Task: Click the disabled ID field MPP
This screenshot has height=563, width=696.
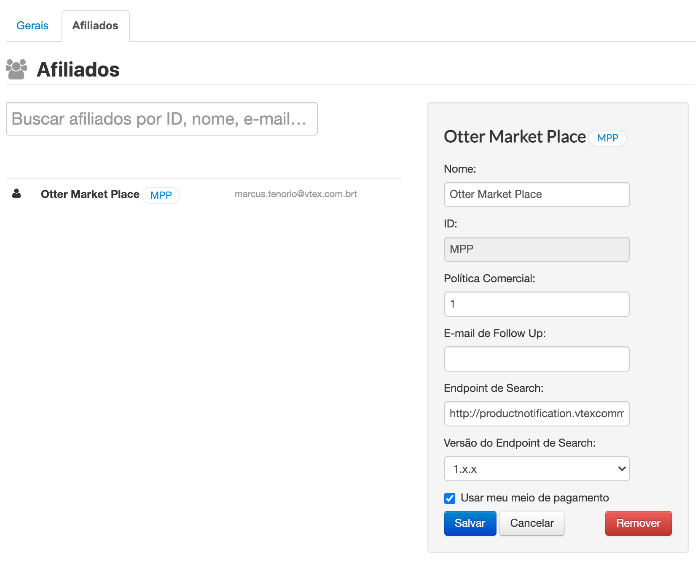Action: [537, 249]
